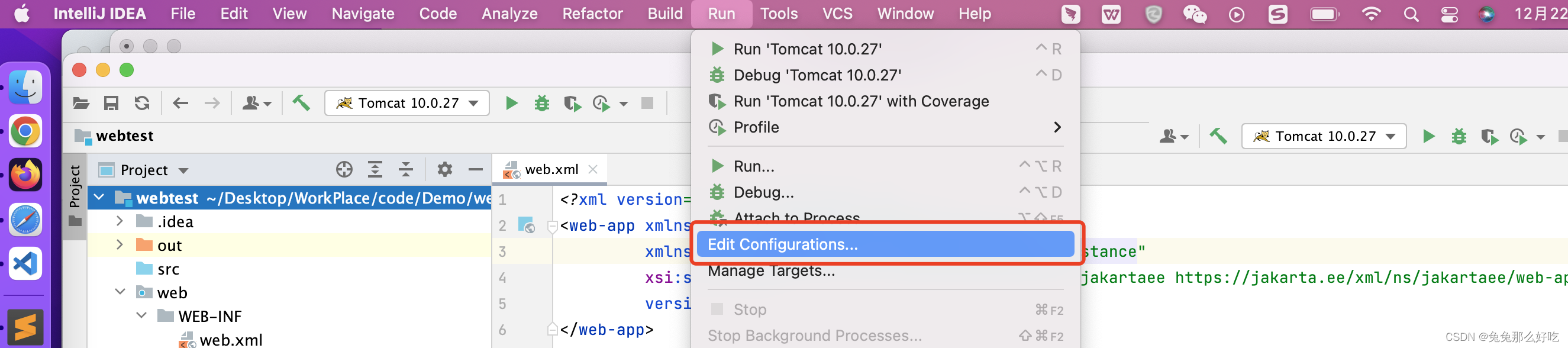This screenshot has height=348, width=1568.
Task: Open the VCS menu
Action: pyautogui.click(x=837, y=14)
